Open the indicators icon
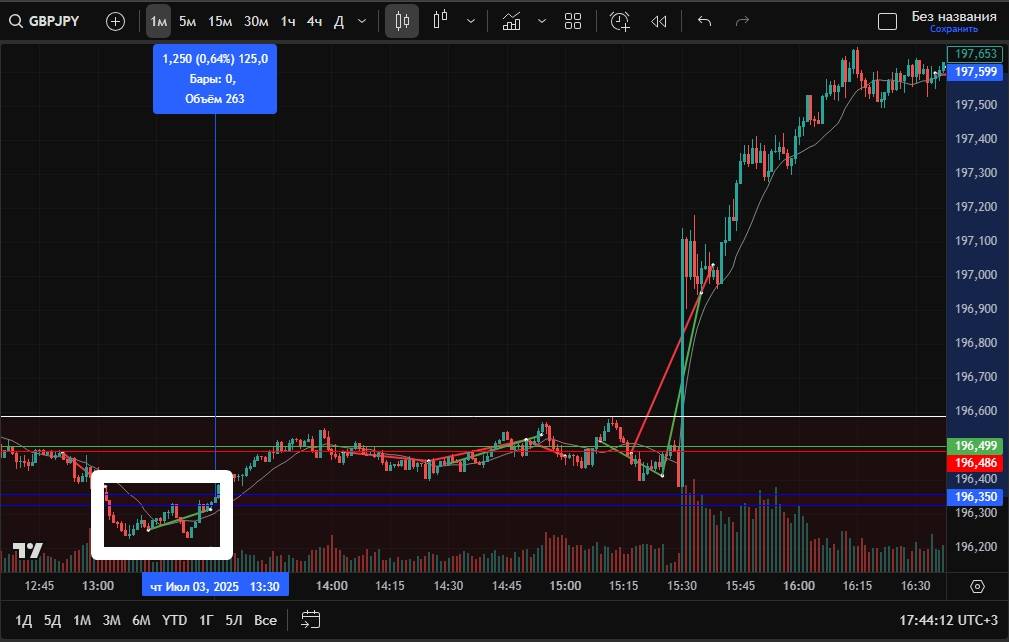Viewport: 1009px width, 642px height. coord(512,21)
